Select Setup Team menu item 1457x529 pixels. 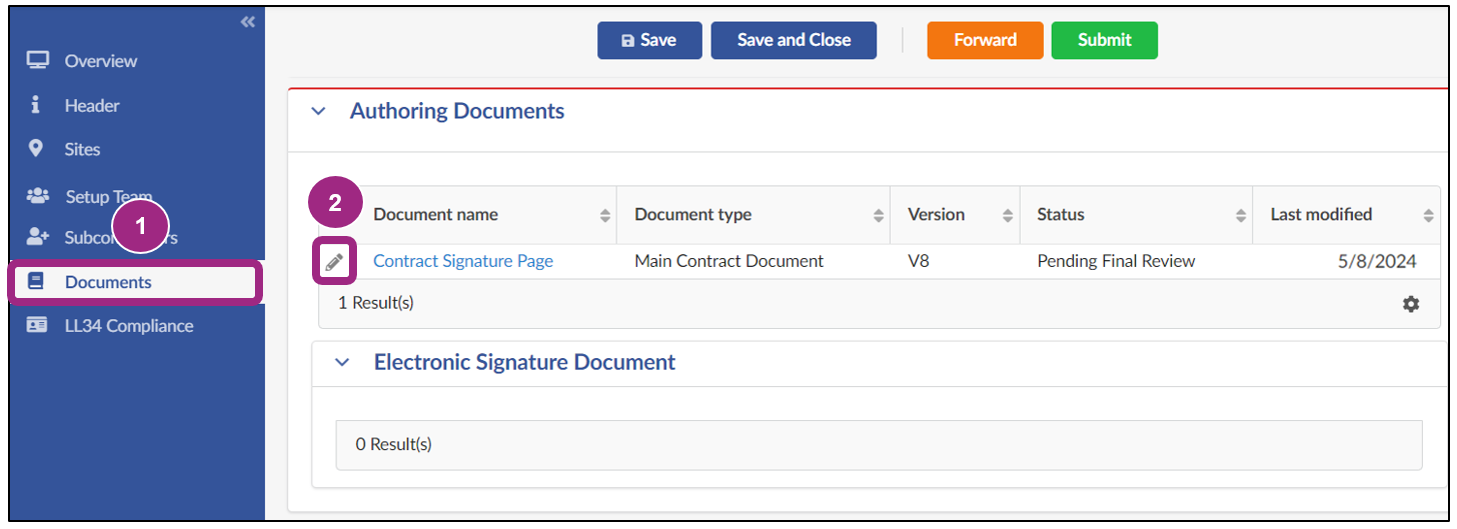pos(109,196)
